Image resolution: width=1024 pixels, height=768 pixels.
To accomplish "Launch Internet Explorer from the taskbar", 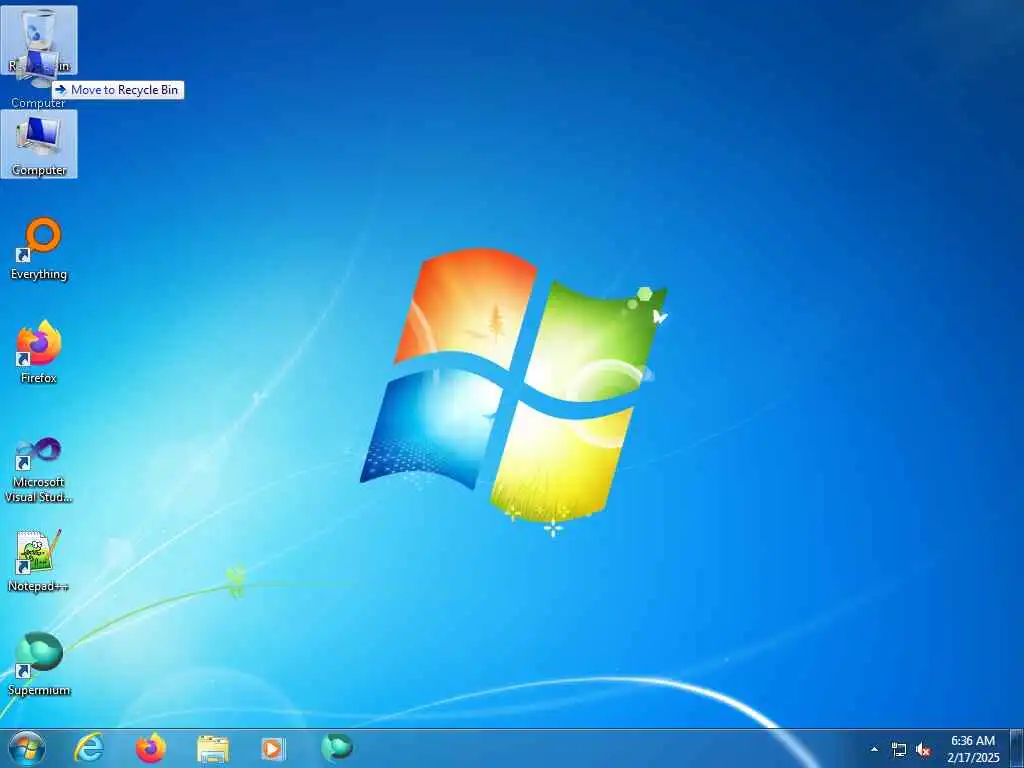I will (89, 748).
